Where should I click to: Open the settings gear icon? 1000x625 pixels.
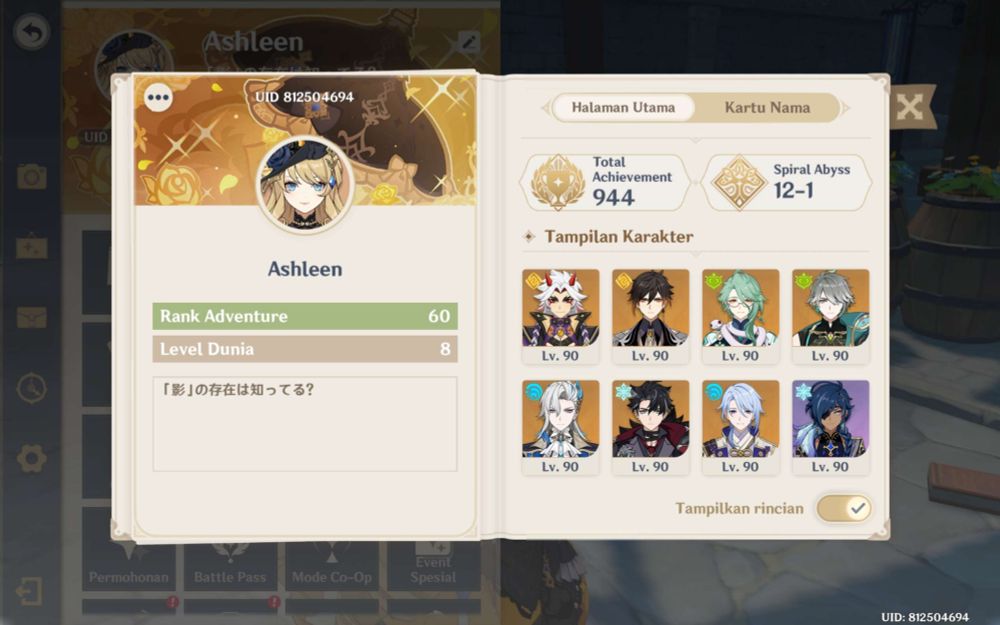(x=31, y=459)
